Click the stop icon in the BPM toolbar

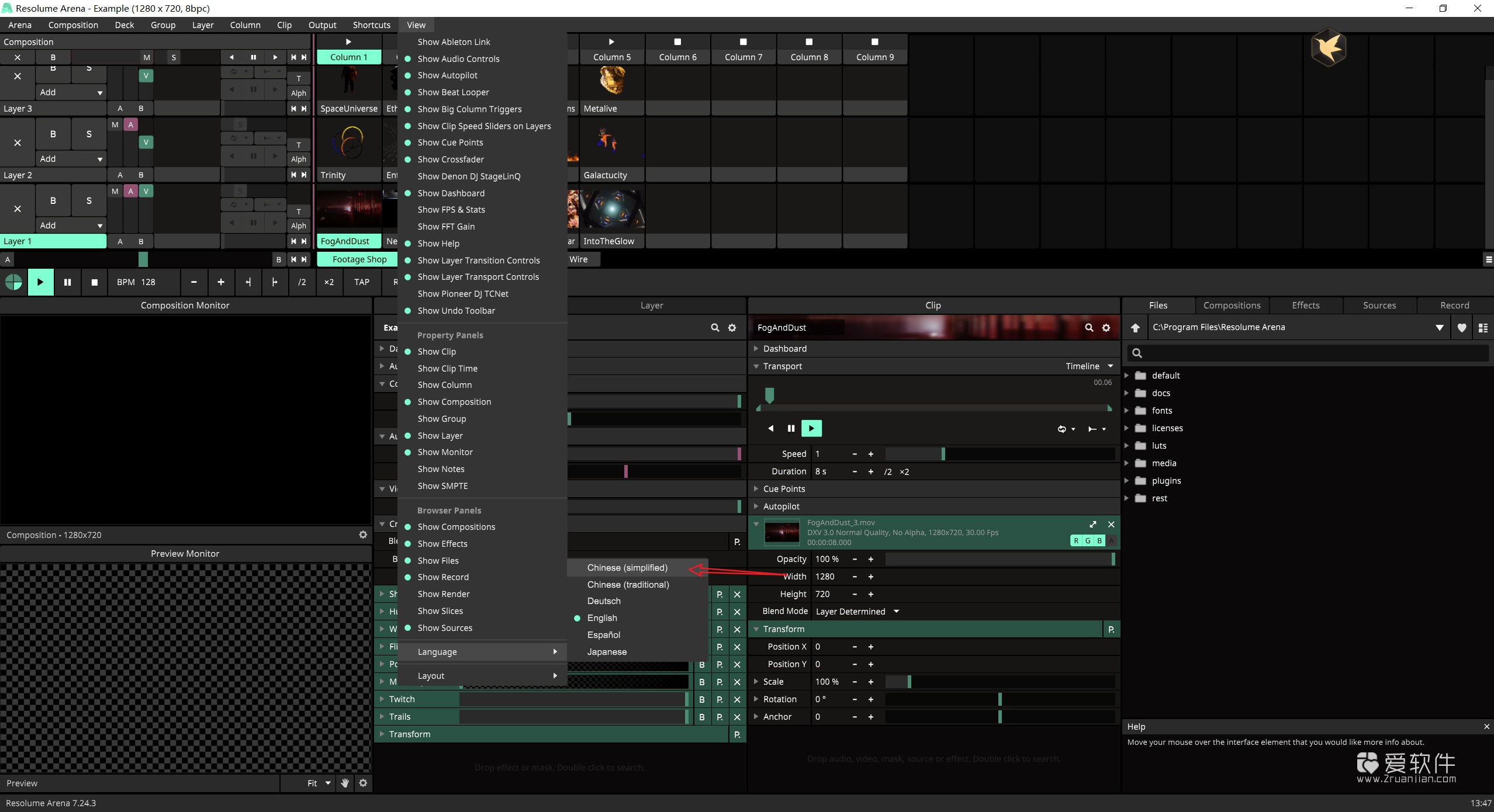pos(94,282)
